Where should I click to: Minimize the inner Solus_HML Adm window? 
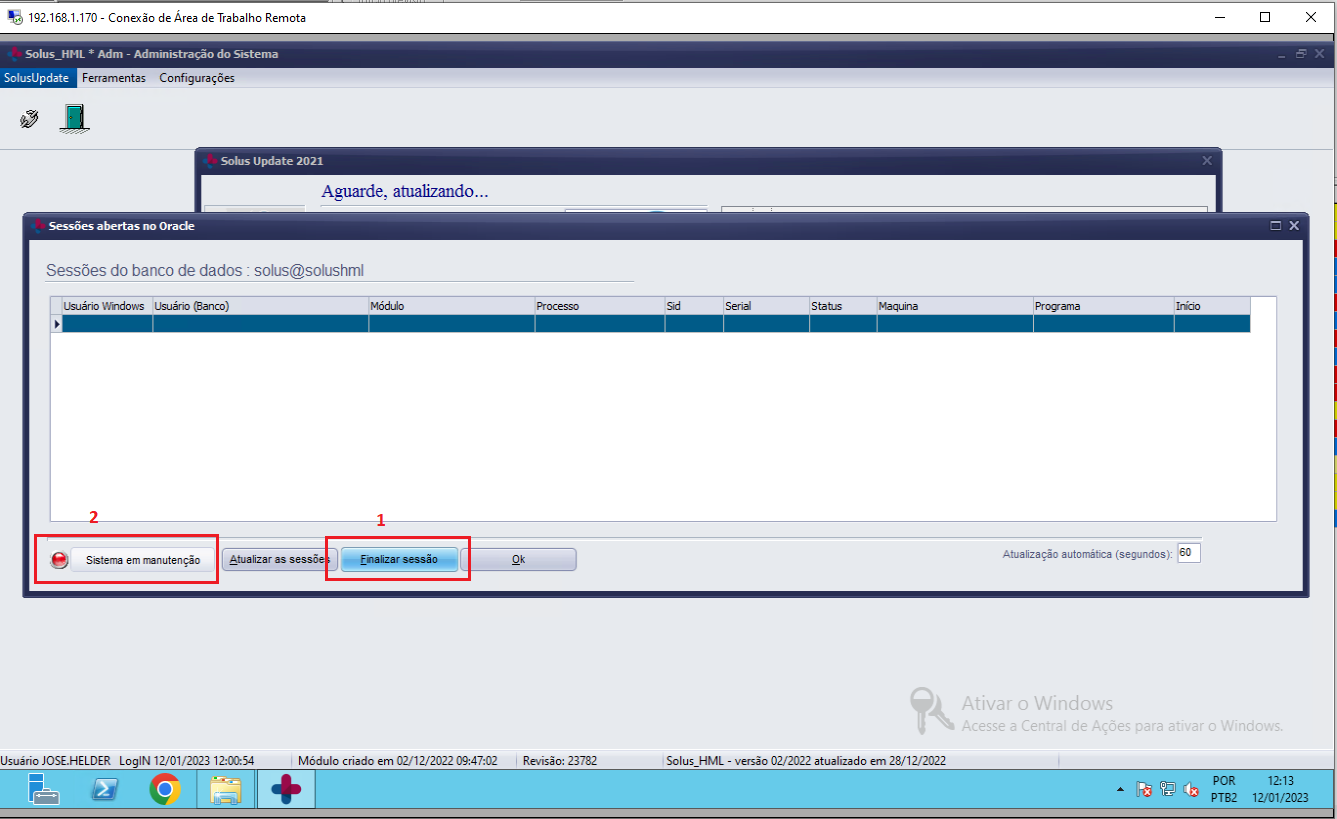tap(1282, 54)
